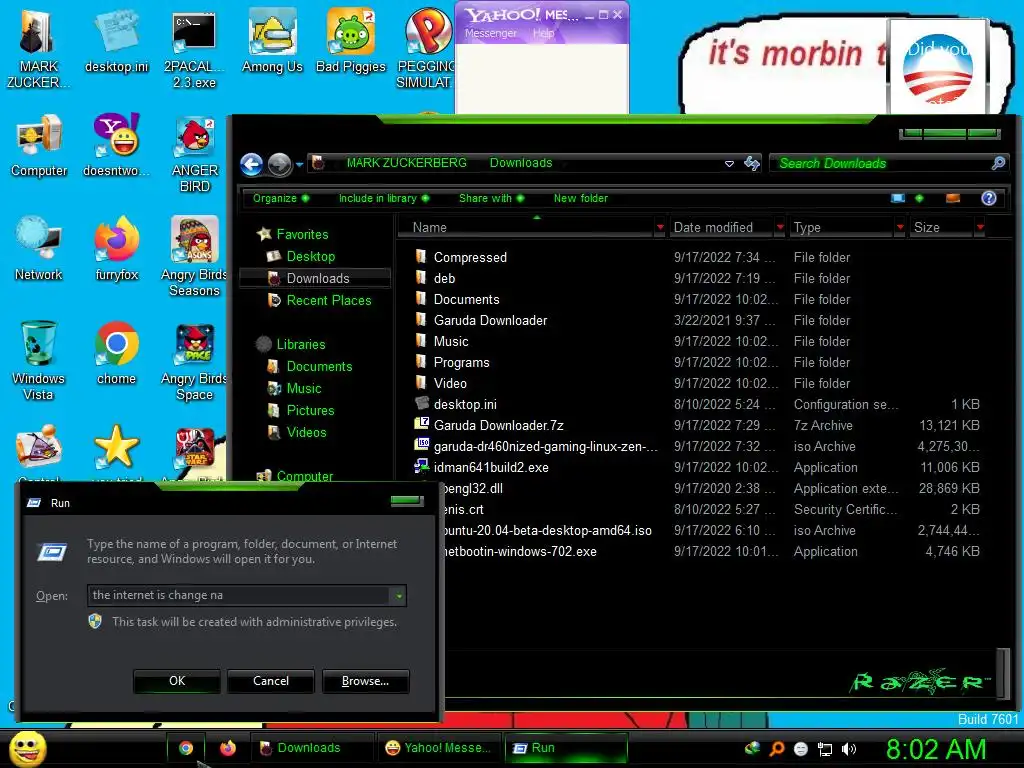Screen dimensions: 1024x768
Task: Open the Share with dropdown
Action: pos(491,198)
